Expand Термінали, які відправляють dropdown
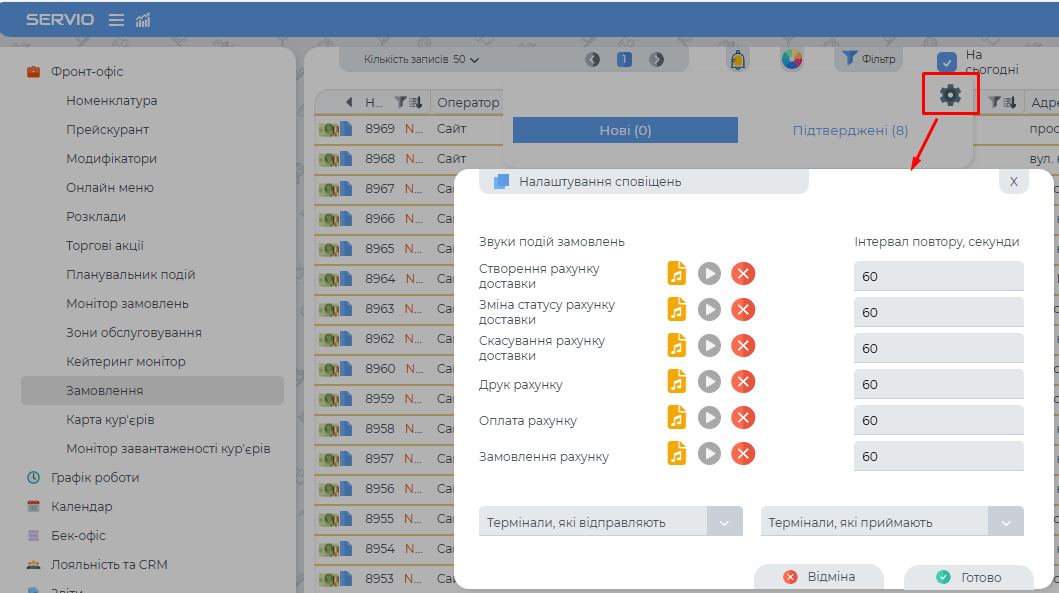 724,521
